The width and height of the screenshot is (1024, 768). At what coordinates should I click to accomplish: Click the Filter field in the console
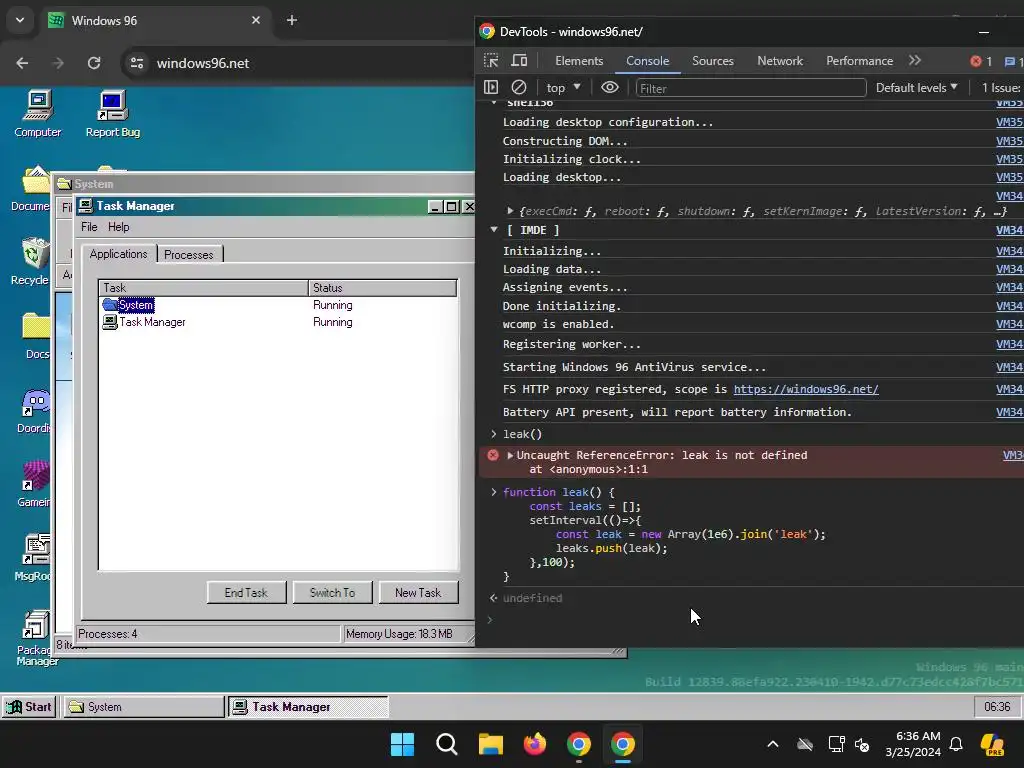click(751, 88)
